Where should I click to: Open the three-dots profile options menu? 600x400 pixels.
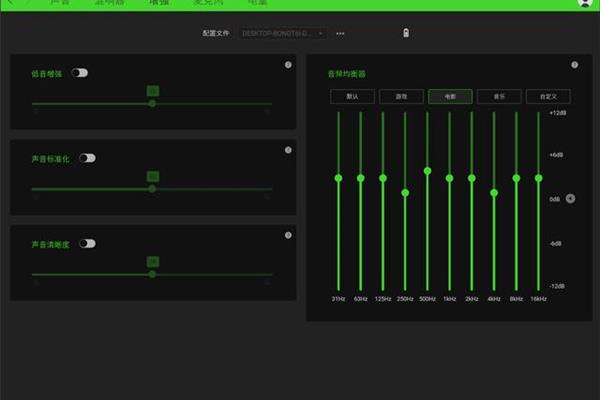(x=340, y=34)
